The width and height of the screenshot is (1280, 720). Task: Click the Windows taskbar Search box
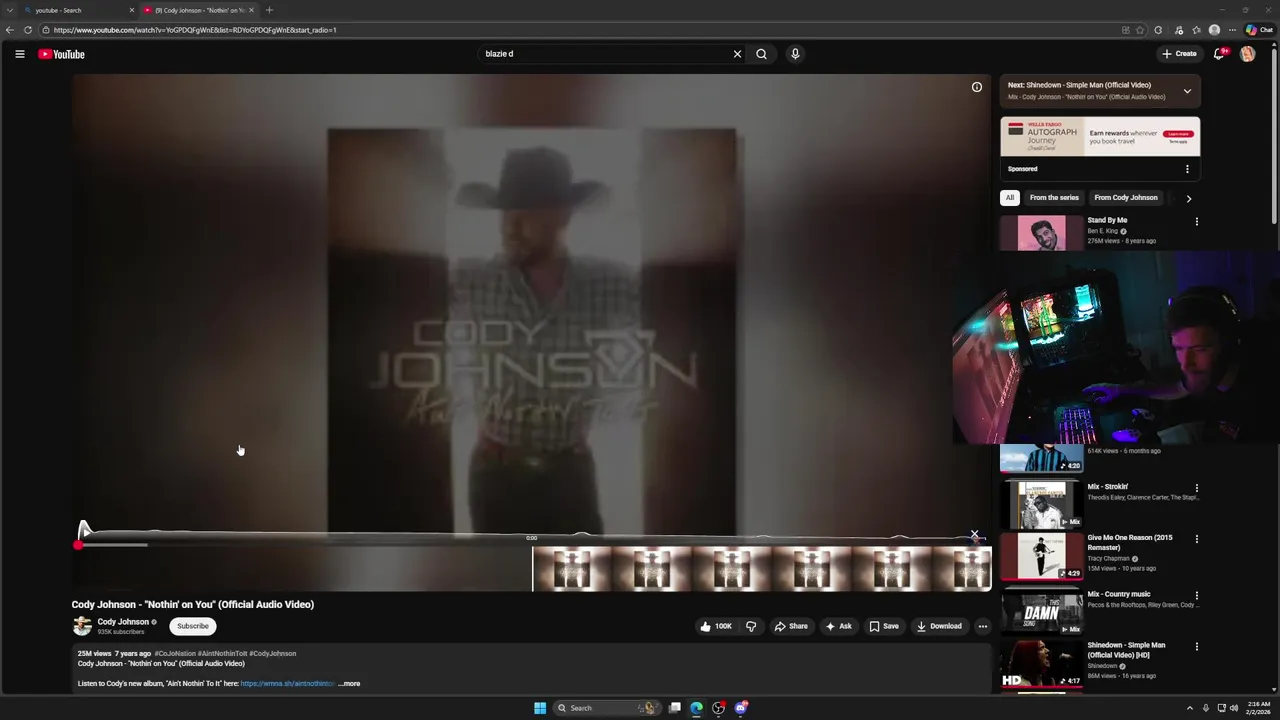click(607, 708)
